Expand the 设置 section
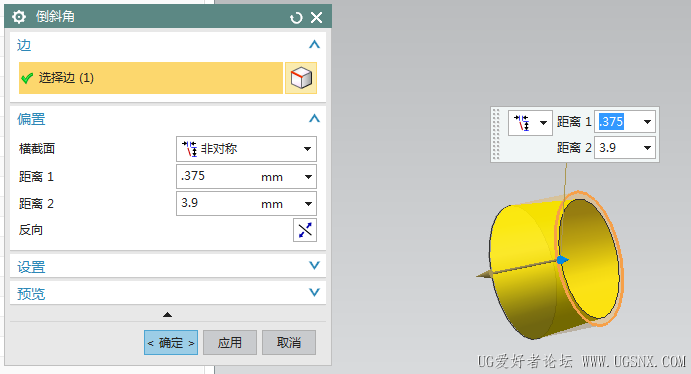 [314, 265]
